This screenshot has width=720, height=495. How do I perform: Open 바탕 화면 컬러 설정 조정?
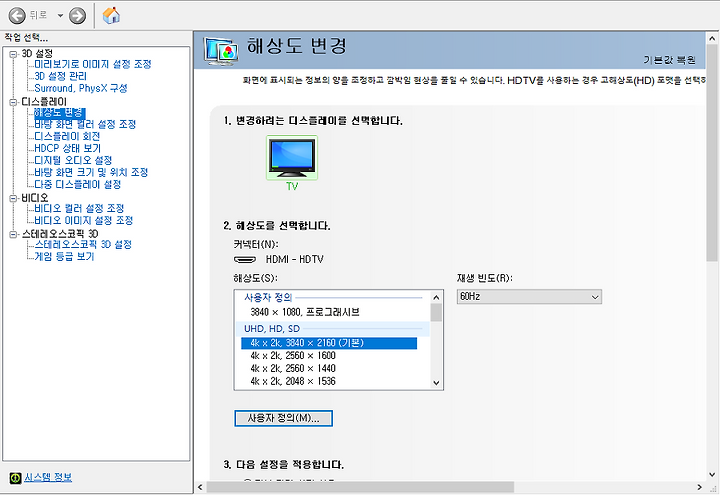point(85,124)
